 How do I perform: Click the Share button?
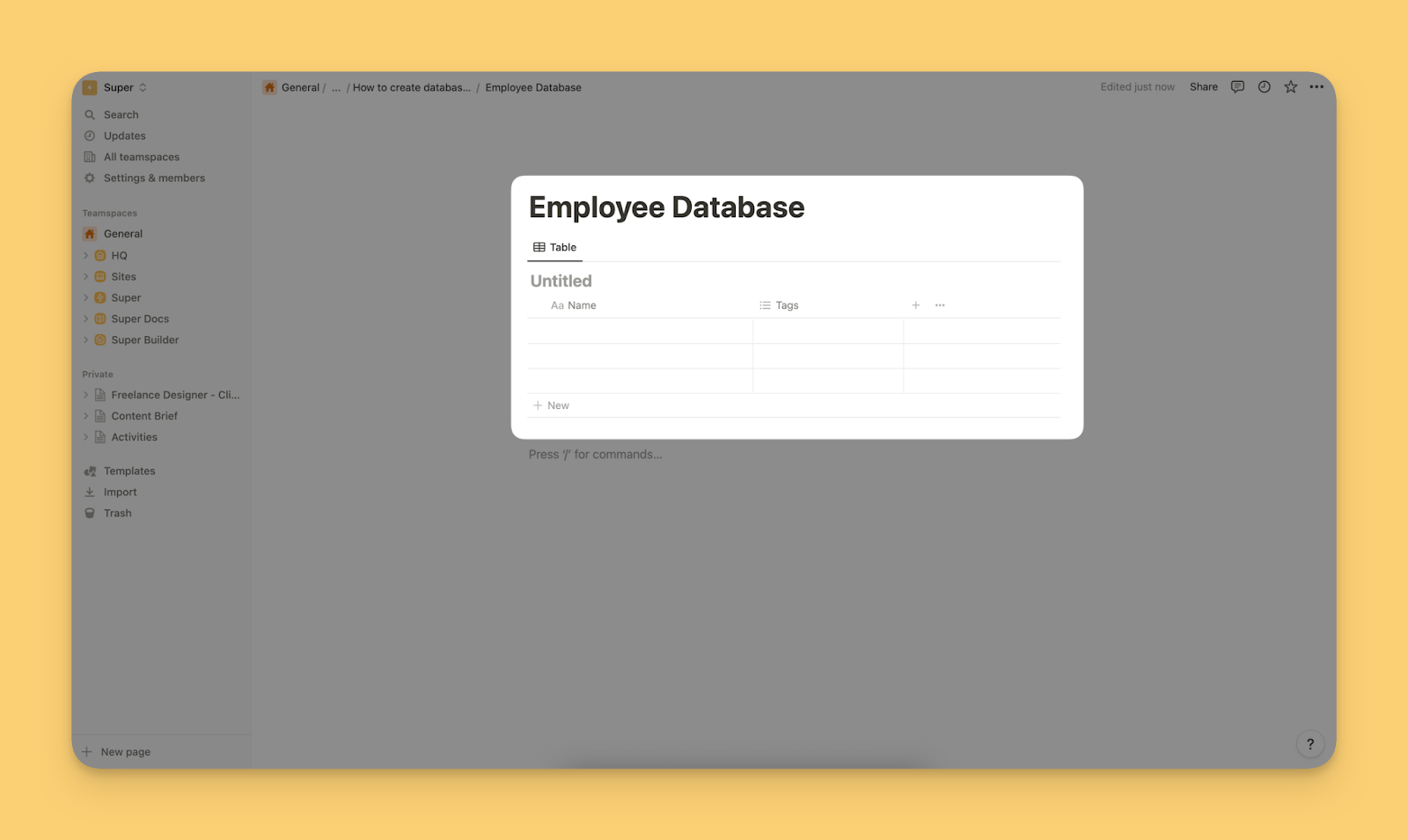[1204, 87]
